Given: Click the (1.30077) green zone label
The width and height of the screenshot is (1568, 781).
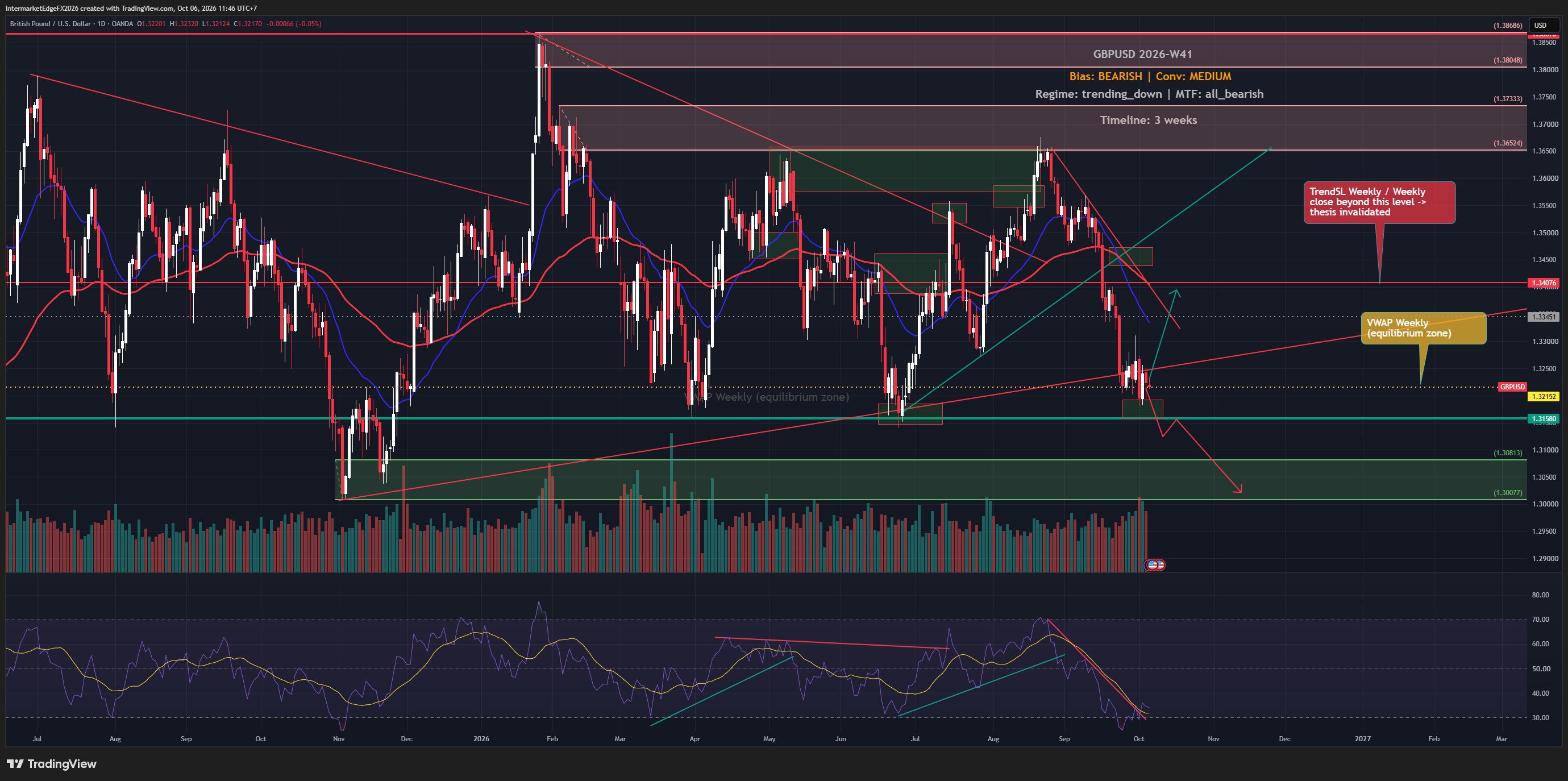Looking at the screenshot, I should [1508, 493].
